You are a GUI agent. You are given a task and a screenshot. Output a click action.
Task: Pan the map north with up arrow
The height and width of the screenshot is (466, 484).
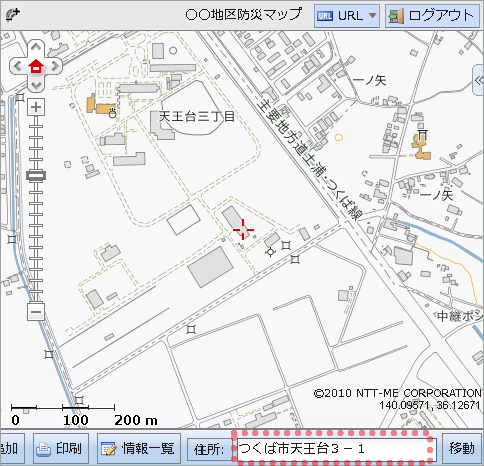[36, 47]
